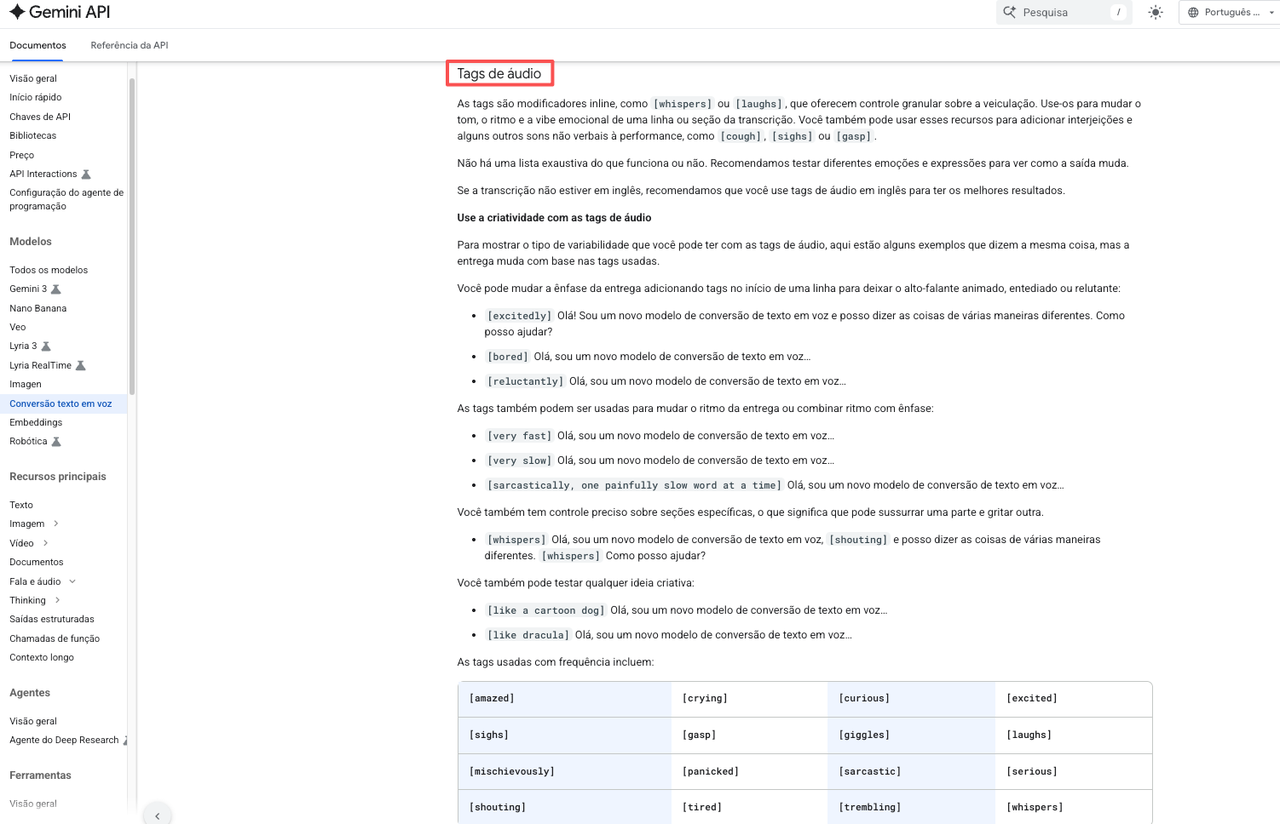Click the slash shortcut key in search
This screenshot has height=824, width=1280.
[1118, 12]
